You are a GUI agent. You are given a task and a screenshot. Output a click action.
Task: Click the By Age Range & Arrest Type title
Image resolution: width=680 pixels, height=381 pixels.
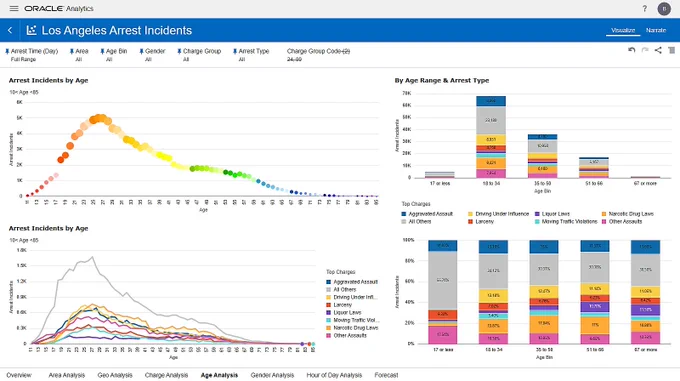click(x=441, y=80)
